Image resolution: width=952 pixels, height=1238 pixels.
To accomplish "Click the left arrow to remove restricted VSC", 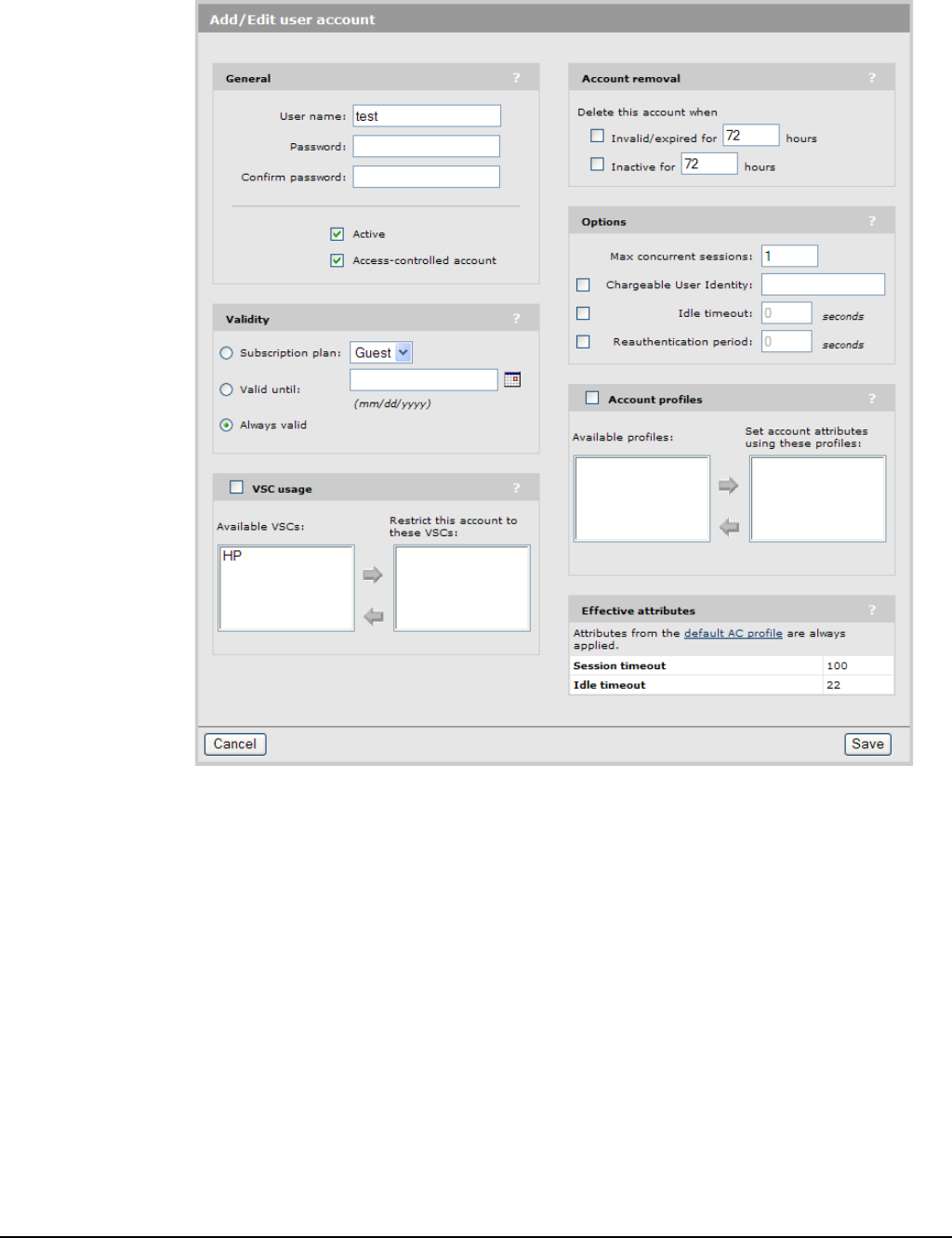I will [x=373, y=616].
